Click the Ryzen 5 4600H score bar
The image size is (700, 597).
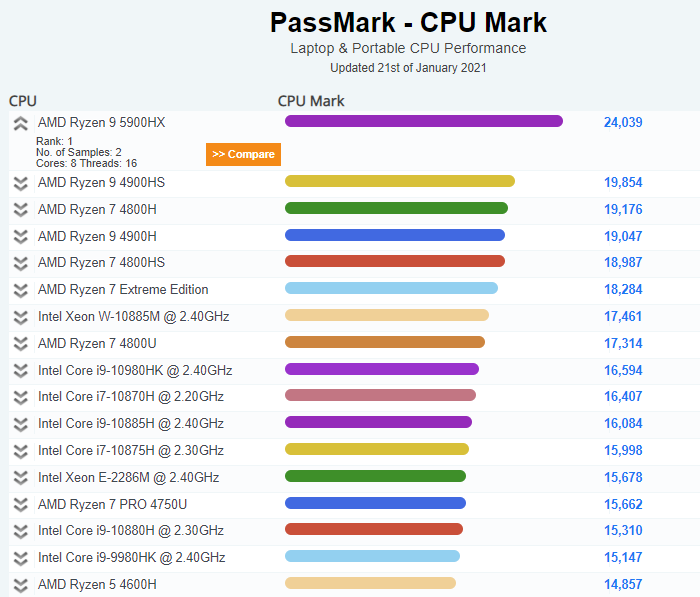tap(371, 583)
